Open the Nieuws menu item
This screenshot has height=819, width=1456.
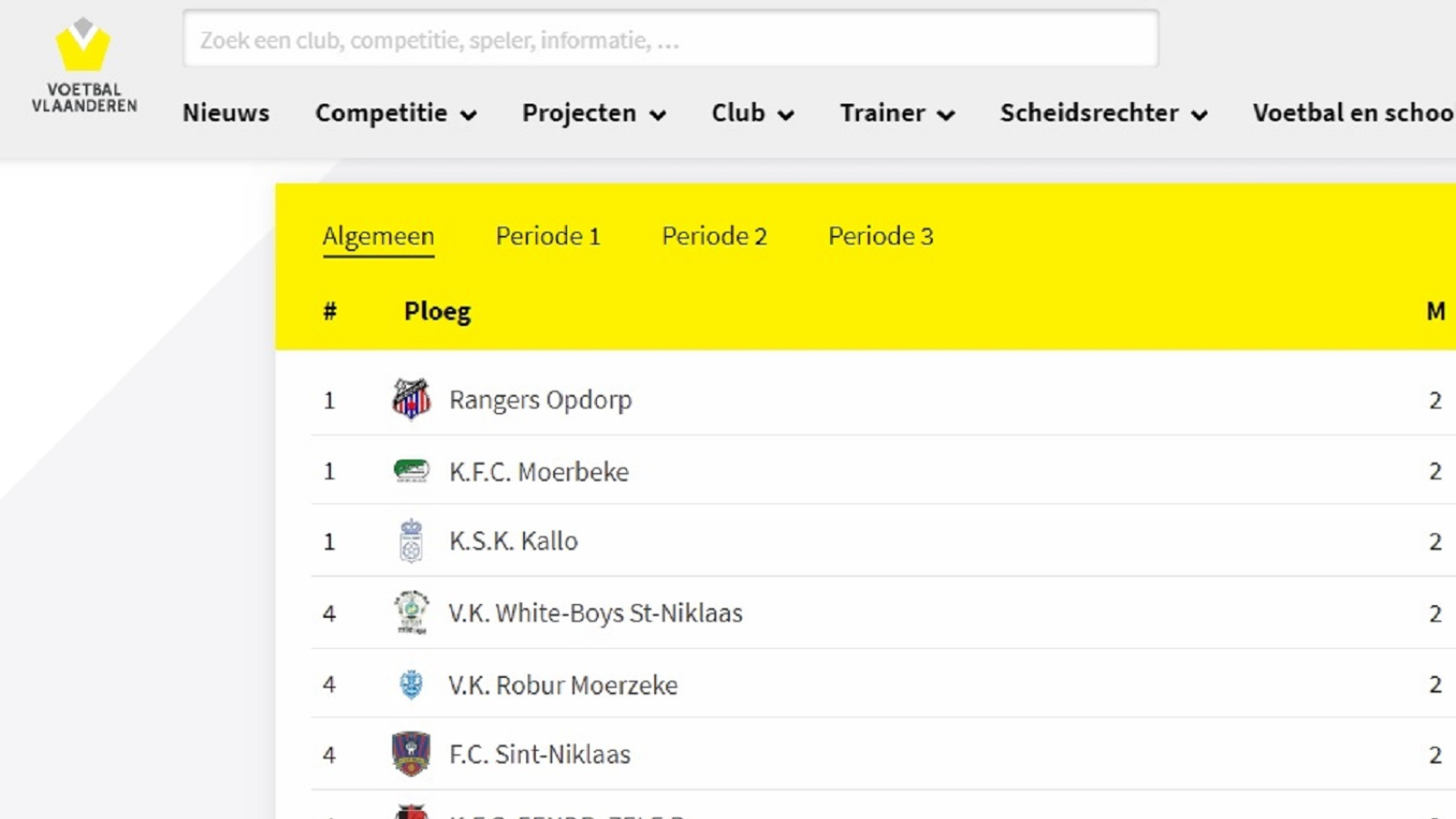(x=226, y=113)
